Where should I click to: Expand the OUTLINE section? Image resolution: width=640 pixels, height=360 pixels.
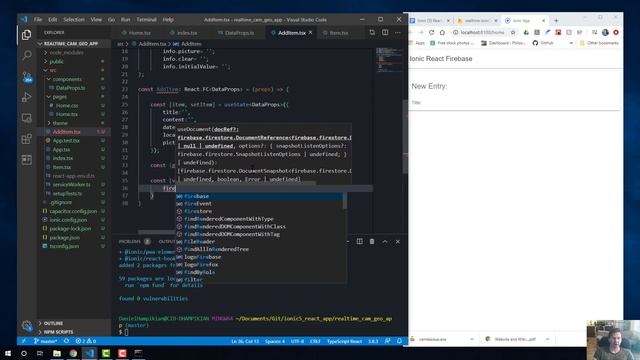(53, 323)
